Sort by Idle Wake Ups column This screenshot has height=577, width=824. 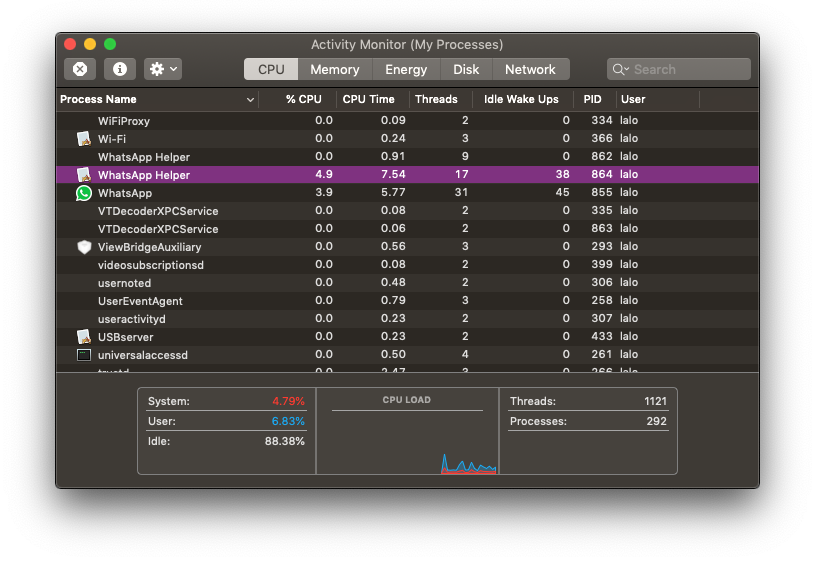[520, 99]
